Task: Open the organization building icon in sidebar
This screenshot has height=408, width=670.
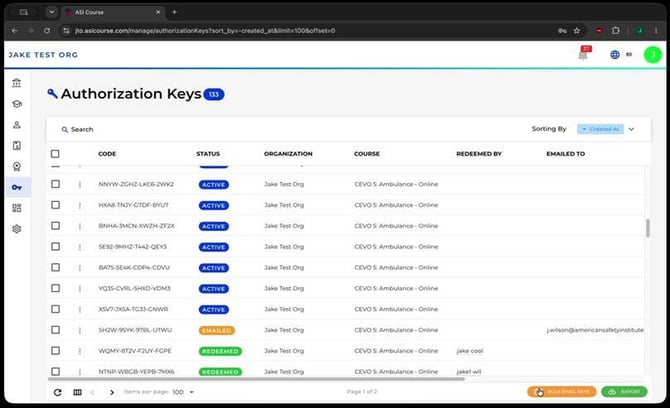Action: (x=17, y=83)
